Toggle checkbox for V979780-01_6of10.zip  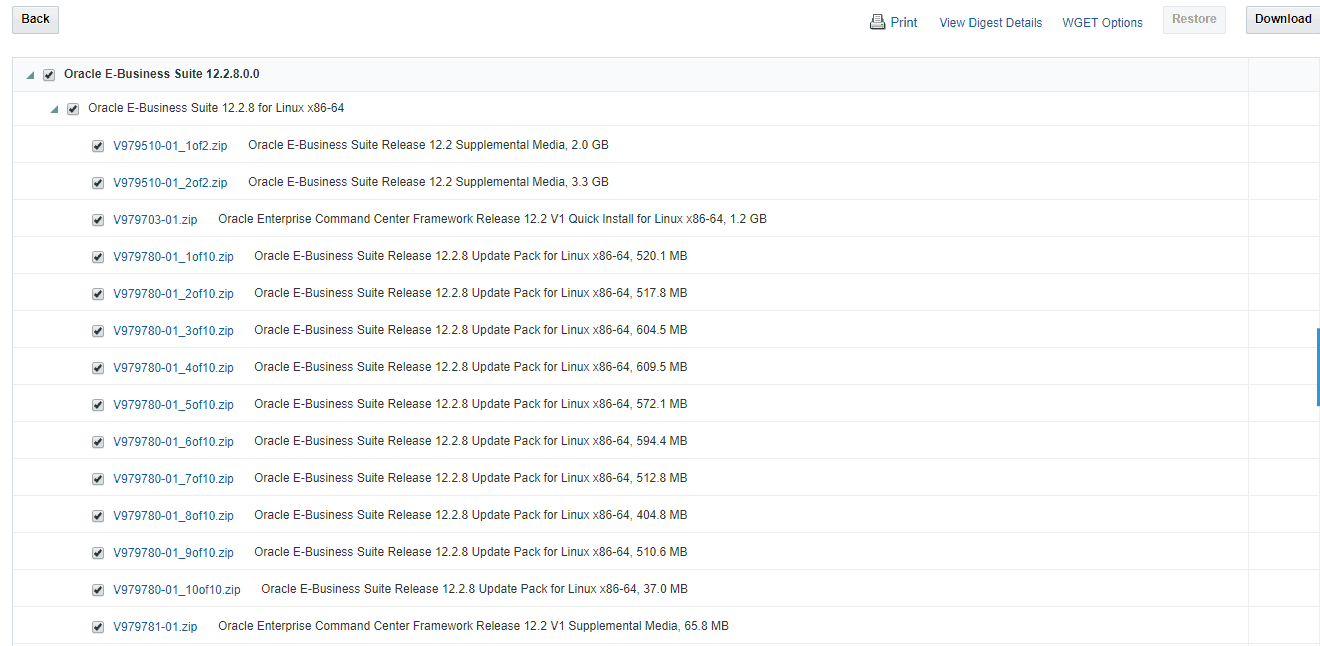click(98, 442)
